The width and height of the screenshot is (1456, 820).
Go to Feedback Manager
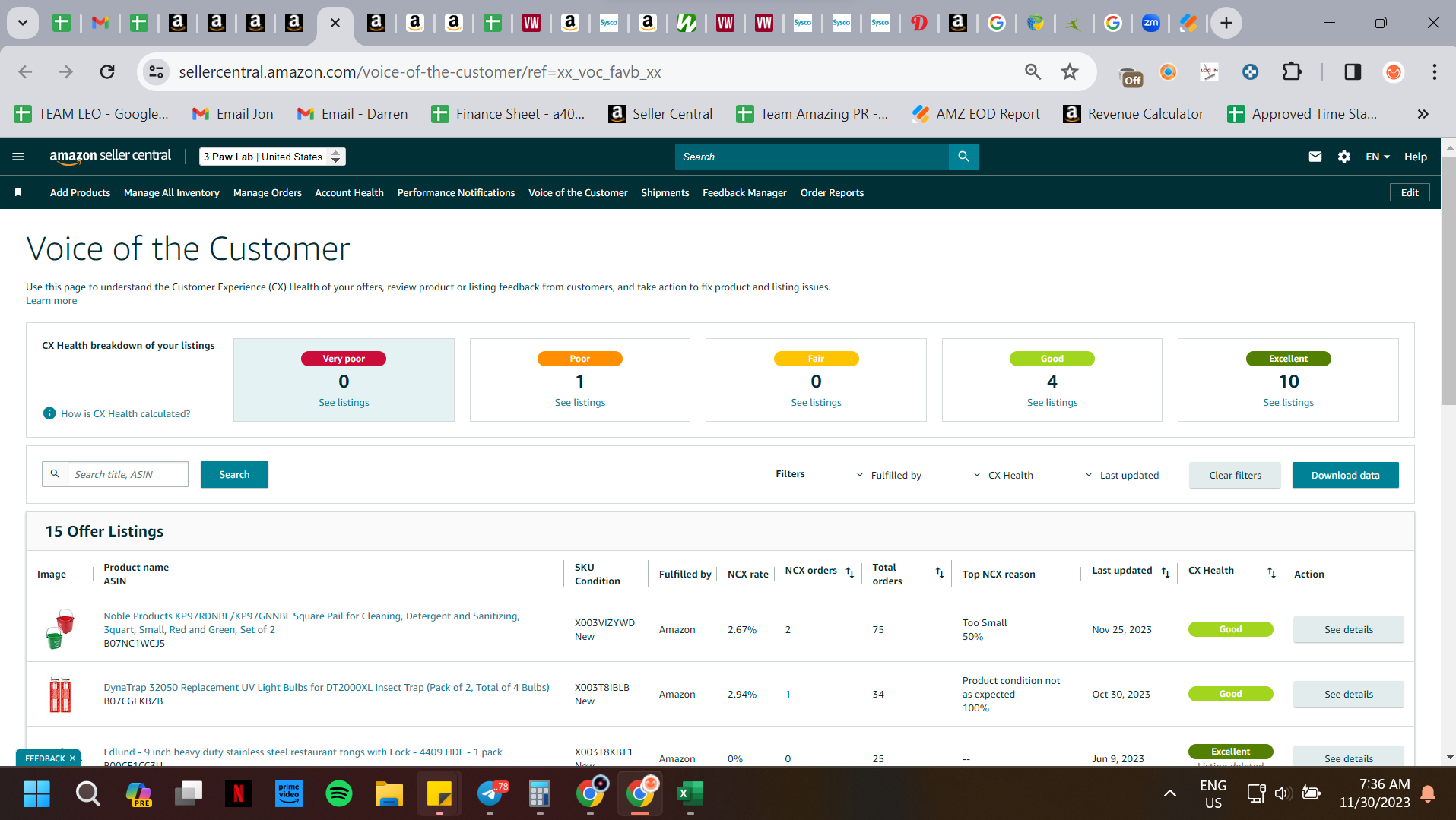tap(744, 192)
